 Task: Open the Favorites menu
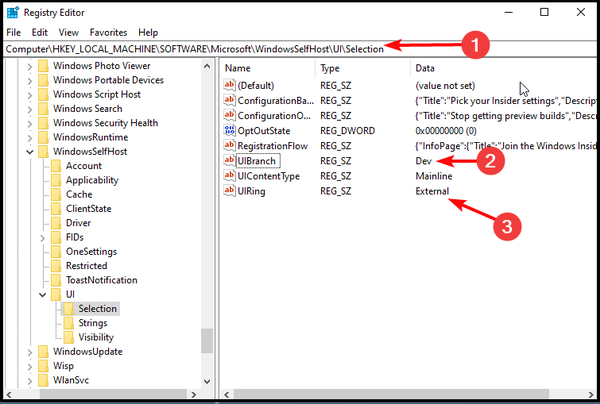(109, 33)
